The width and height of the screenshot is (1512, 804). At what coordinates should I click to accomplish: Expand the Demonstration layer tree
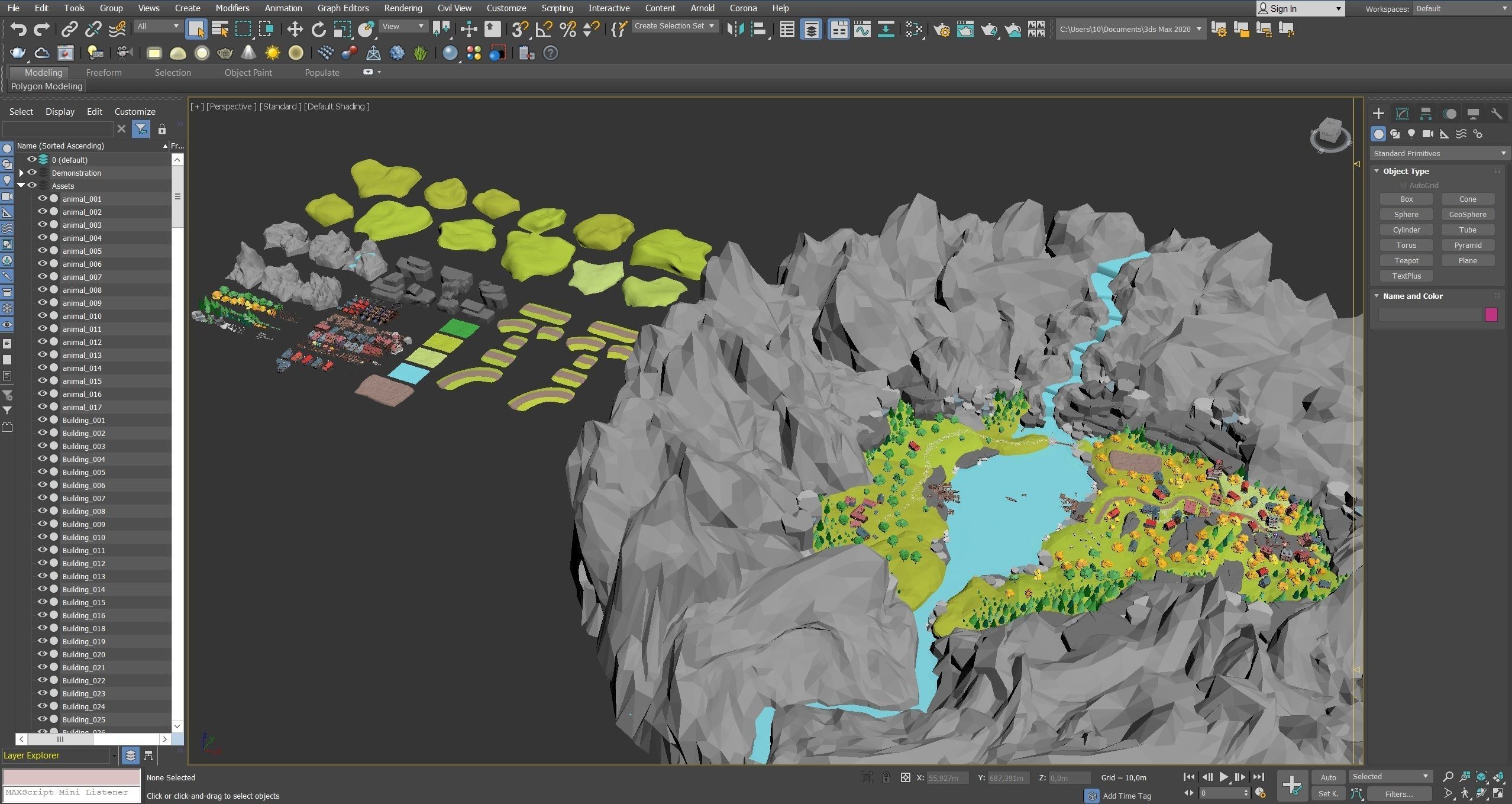pos(21,173)
